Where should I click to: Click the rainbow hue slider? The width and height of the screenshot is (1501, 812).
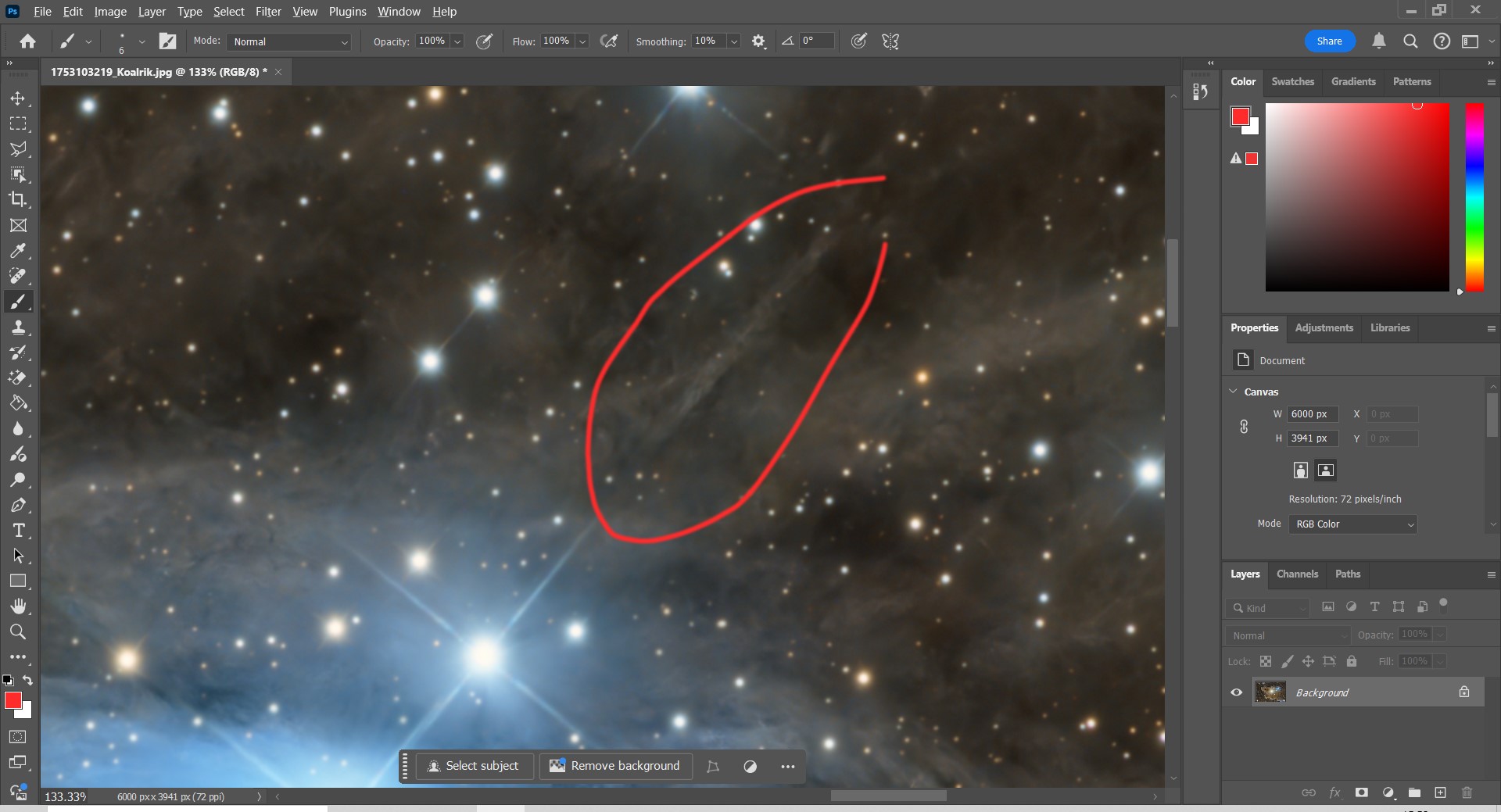[x=1474, y=197]
